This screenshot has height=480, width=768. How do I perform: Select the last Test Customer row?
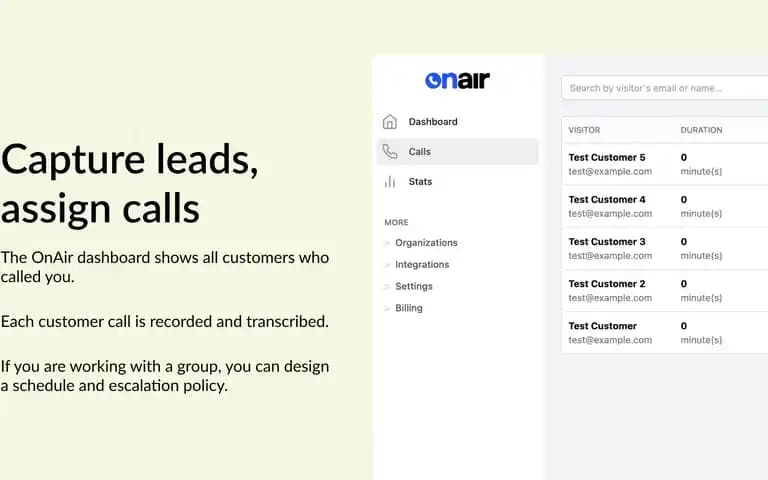(x=665, y=333)
